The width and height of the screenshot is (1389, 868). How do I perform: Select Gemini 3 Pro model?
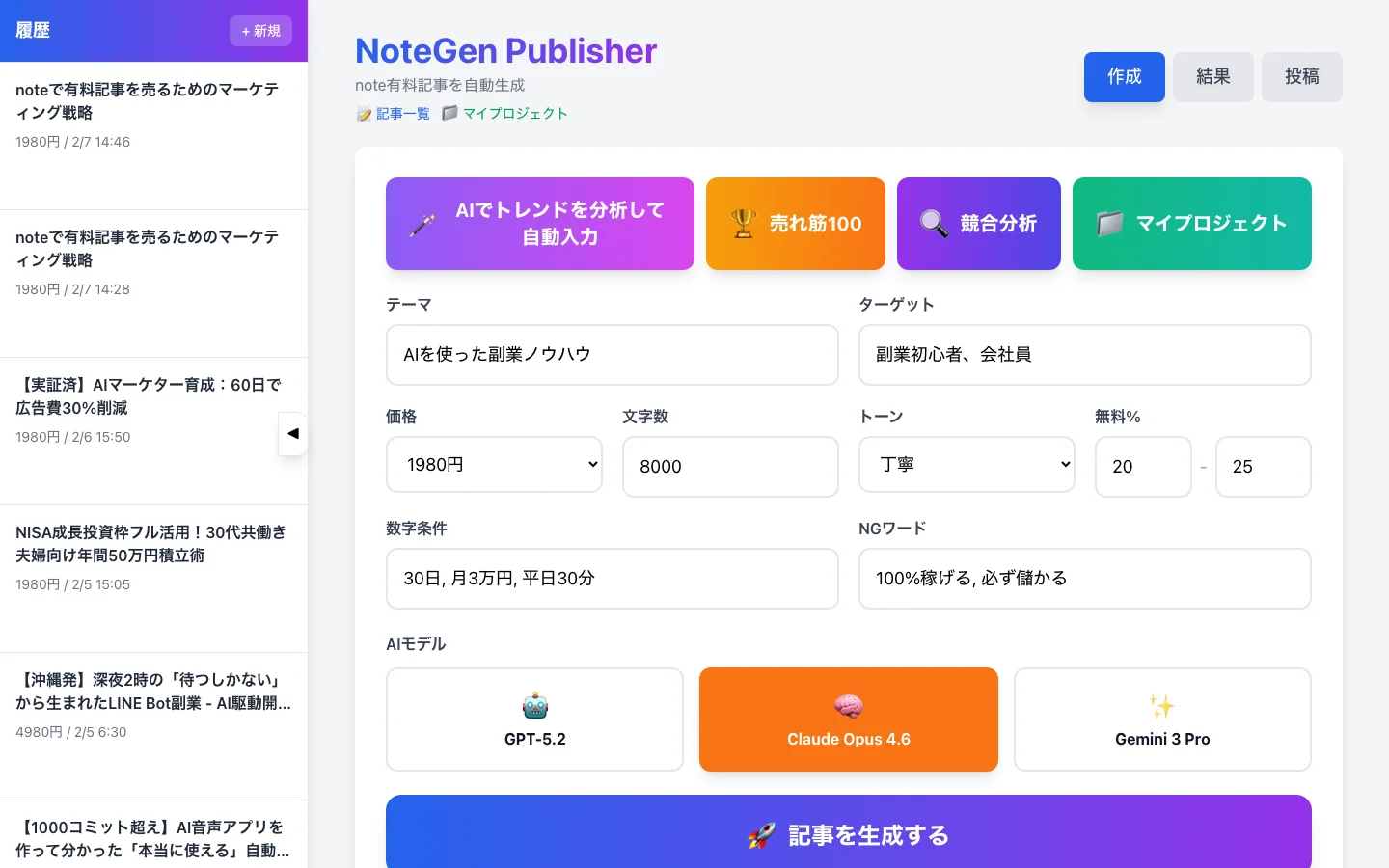click(1162, 719)
